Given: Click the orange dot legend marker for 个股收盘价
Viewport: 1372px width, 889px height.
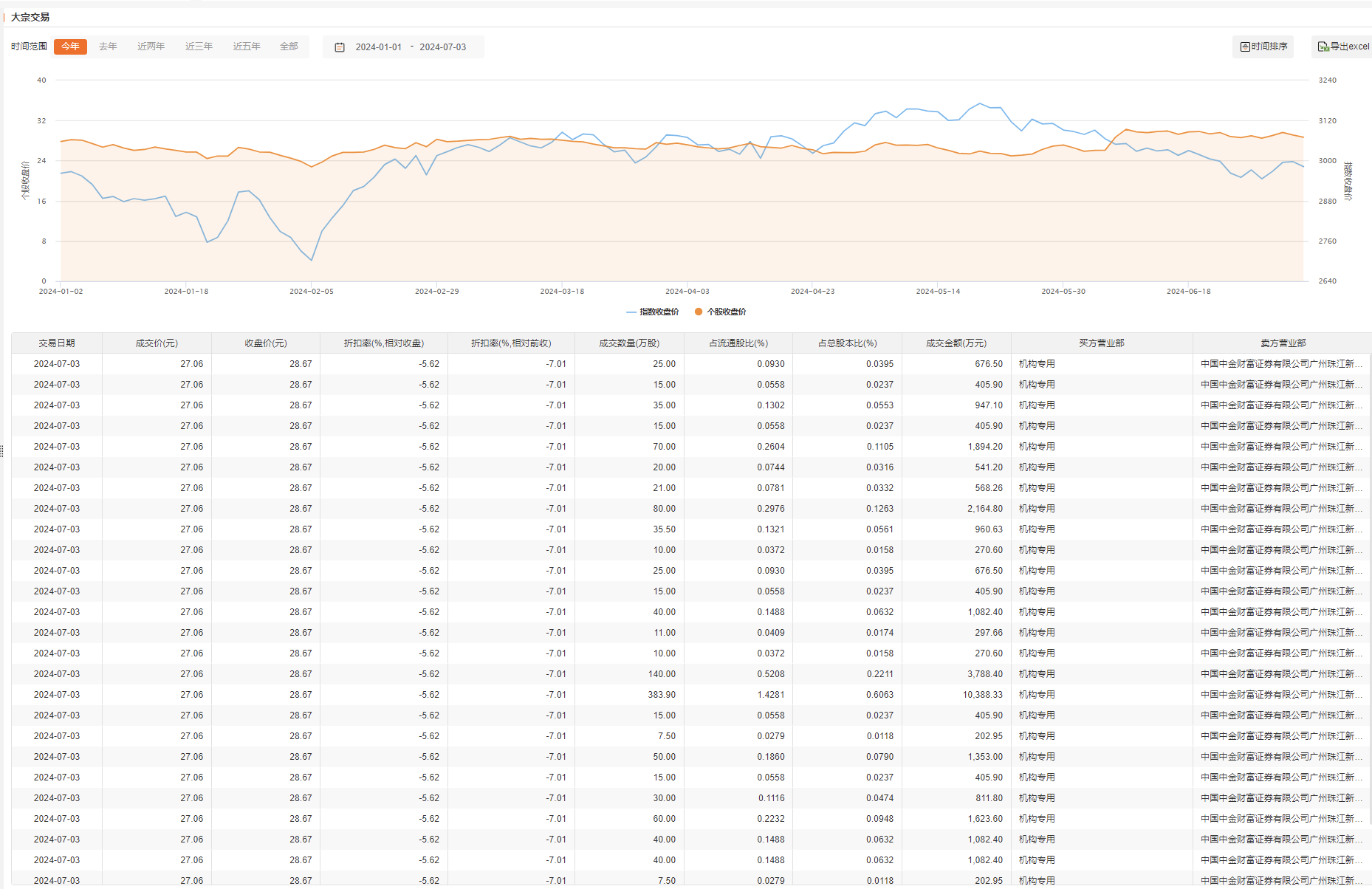Looking at the screenshot, I should point(699,312).
